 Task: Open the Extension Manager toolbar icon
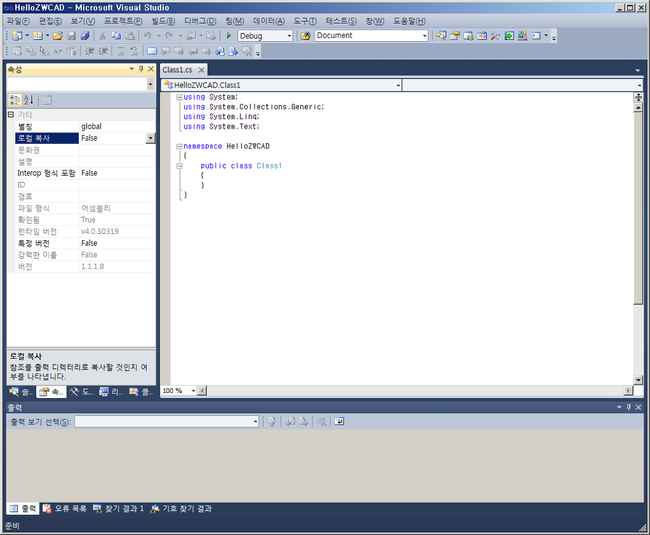(x=522, y=36)
